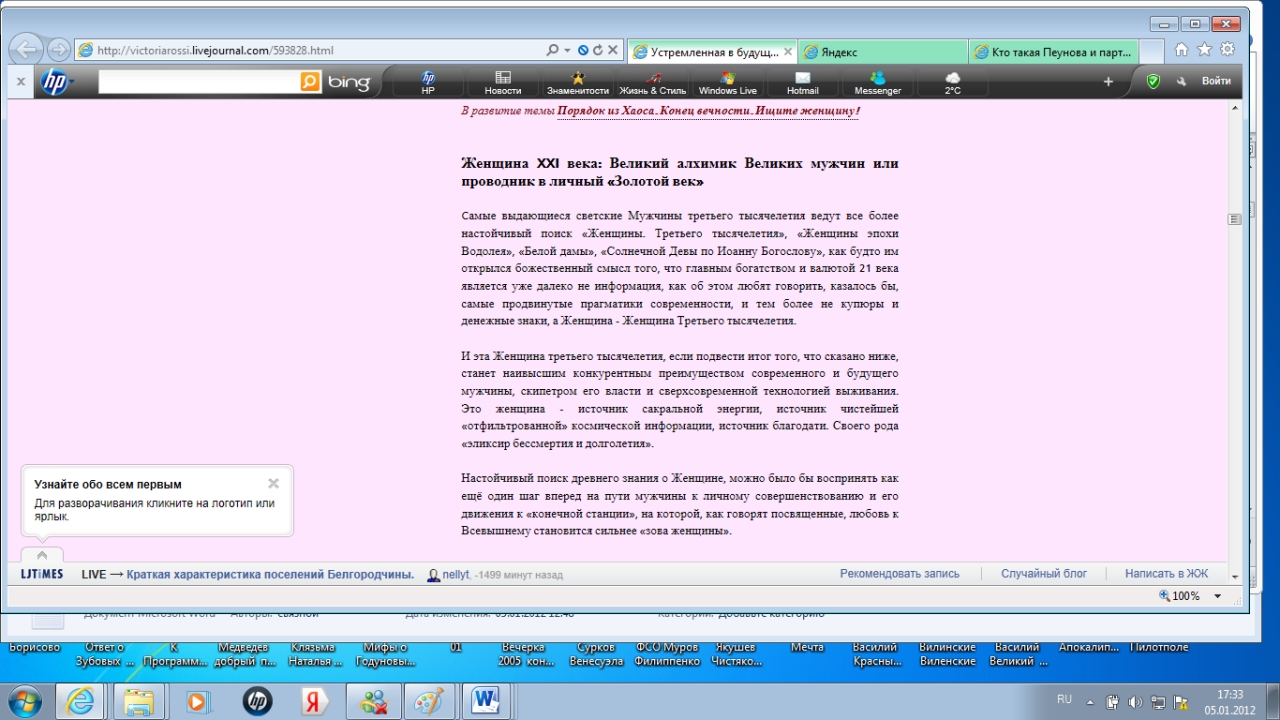Viewport: 1280px width, 720px height.
Task: Click the scrollbar up arrow
Action: [1235, 107]
